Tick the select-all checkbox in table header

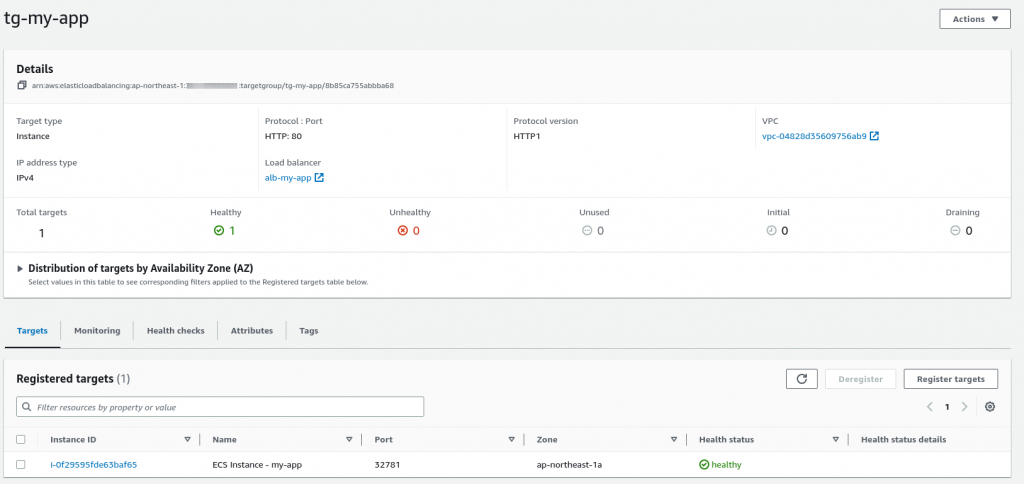21,440
